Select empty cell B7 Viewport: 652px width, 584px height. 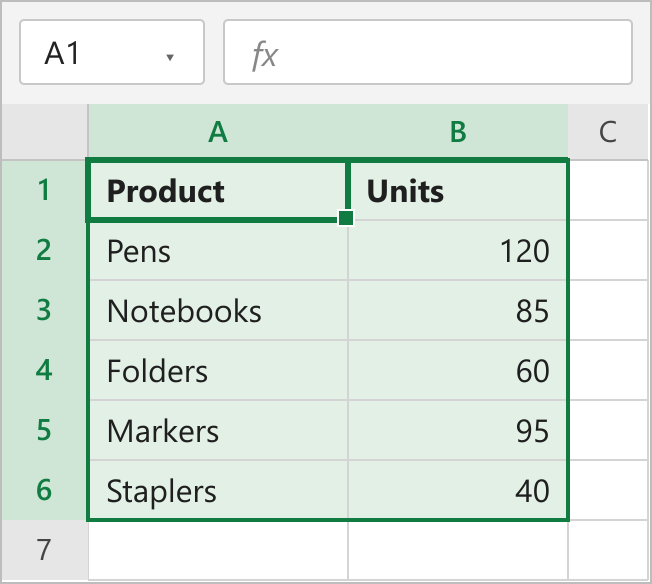click(458, 550)
